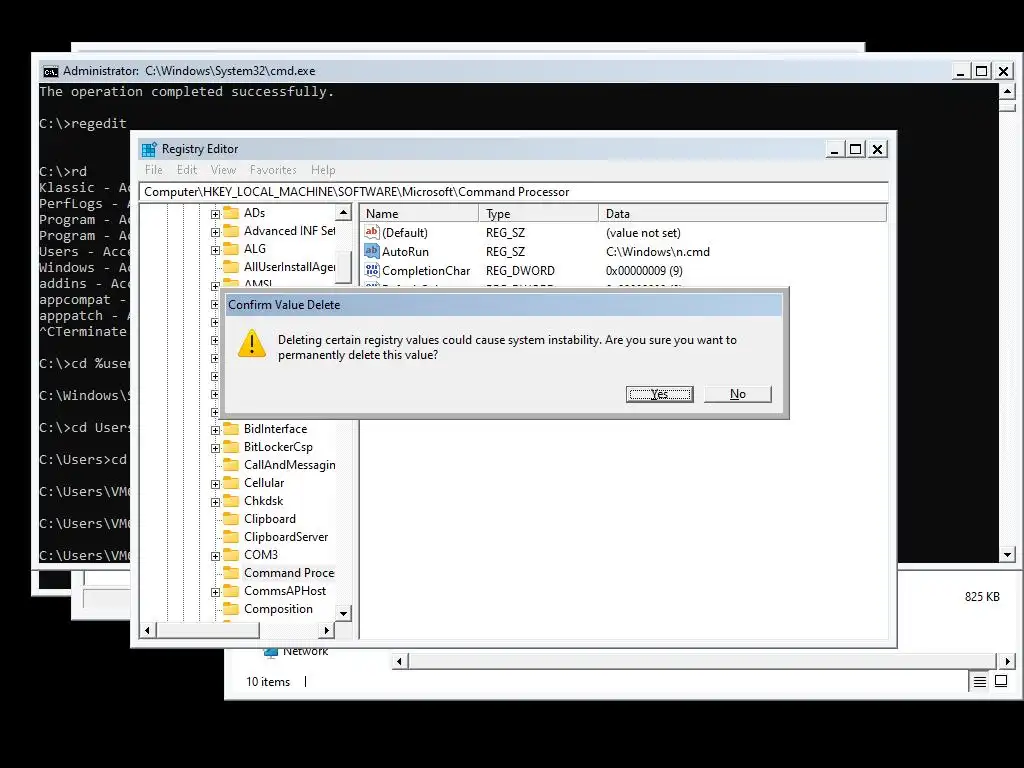Click the ClipboardServer folder icon
Viewport: 1024px width, 768px height.
[231, 537]
